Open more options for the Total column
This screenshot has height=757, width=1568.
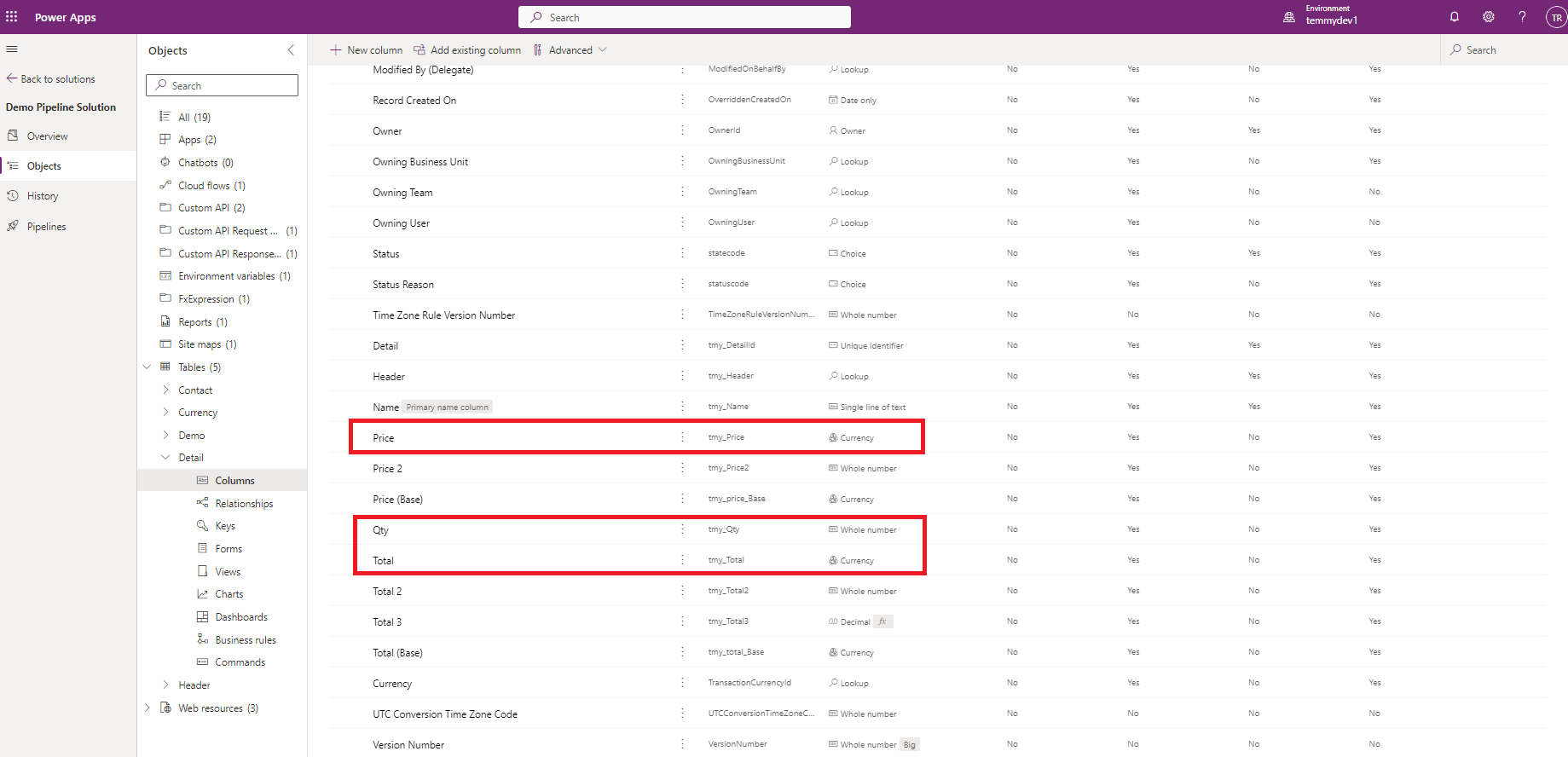pos(682,560)
